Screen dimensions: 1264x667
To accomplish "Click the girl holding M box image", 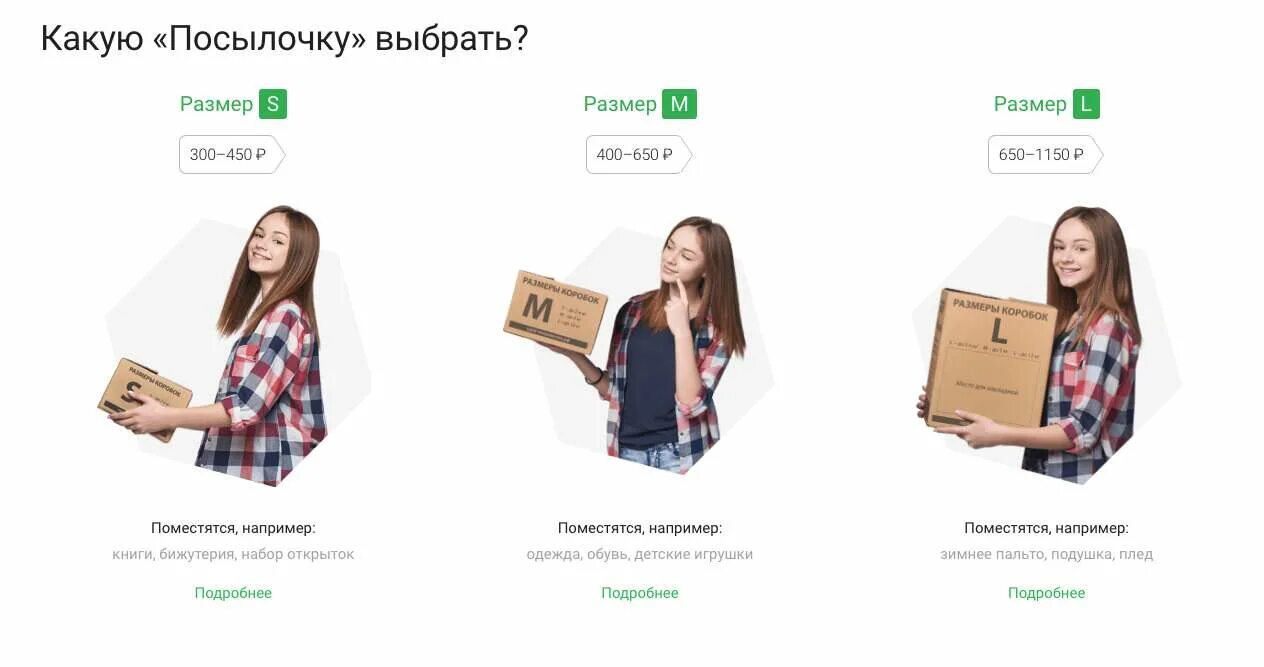I will coord(640,345).
